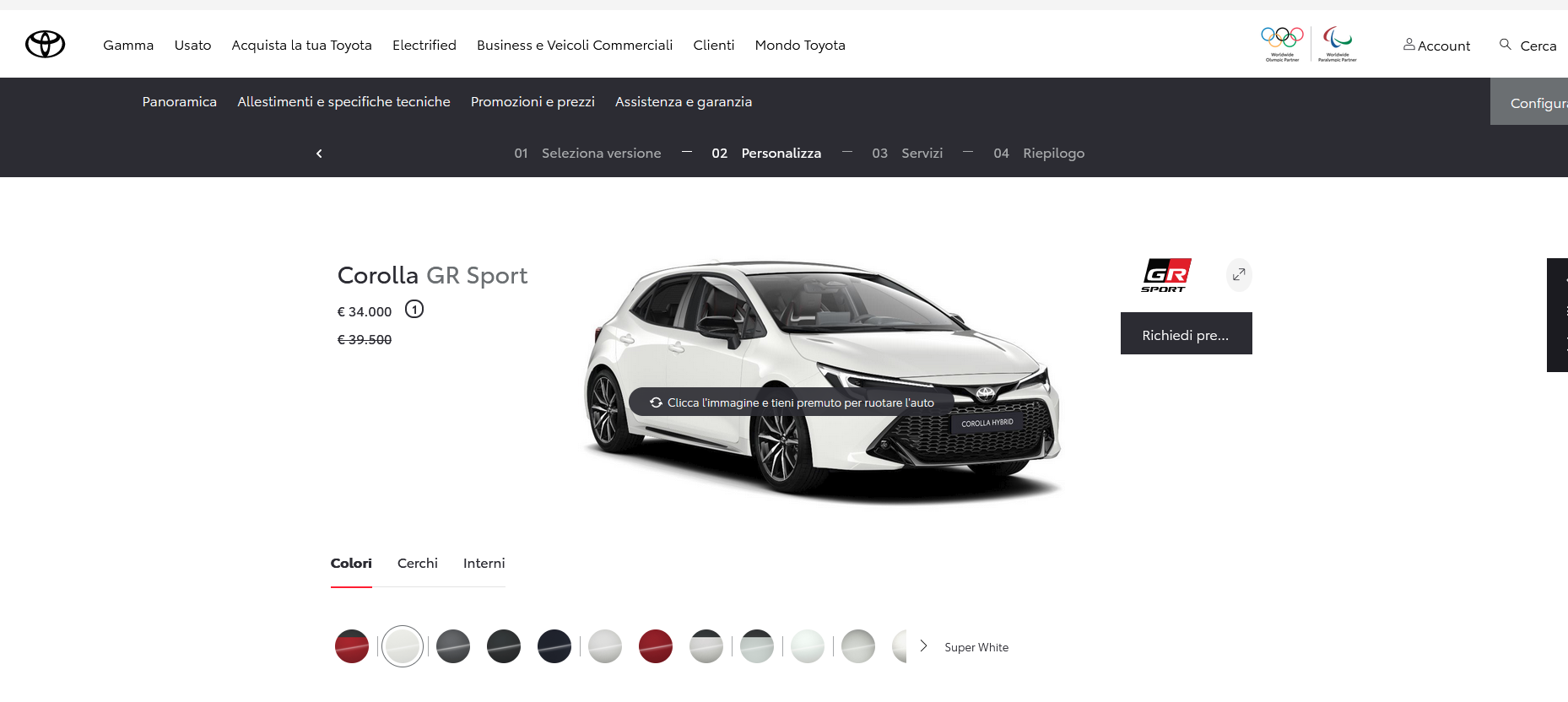Click the Corolla GR Sport title
The width and height of the screenshot is (1568, 702).
click(x=432, y=275)
